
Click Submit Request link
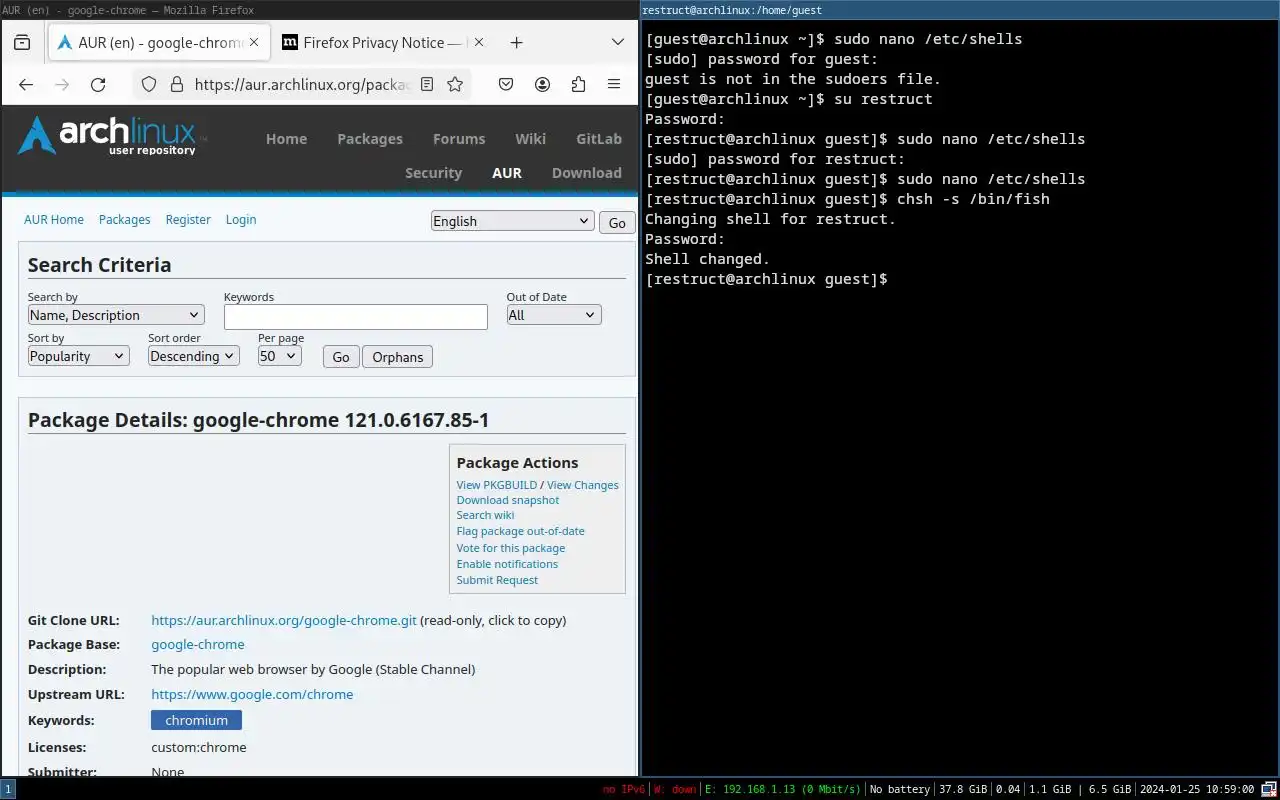click(497, 580)
